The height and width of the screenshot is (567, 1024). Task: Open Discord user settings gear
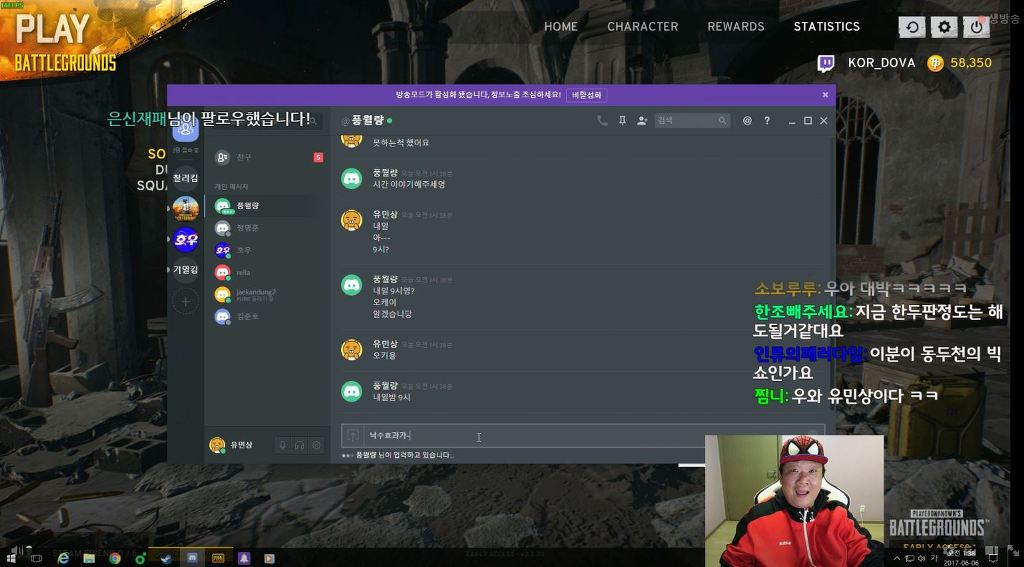(317, 446)
